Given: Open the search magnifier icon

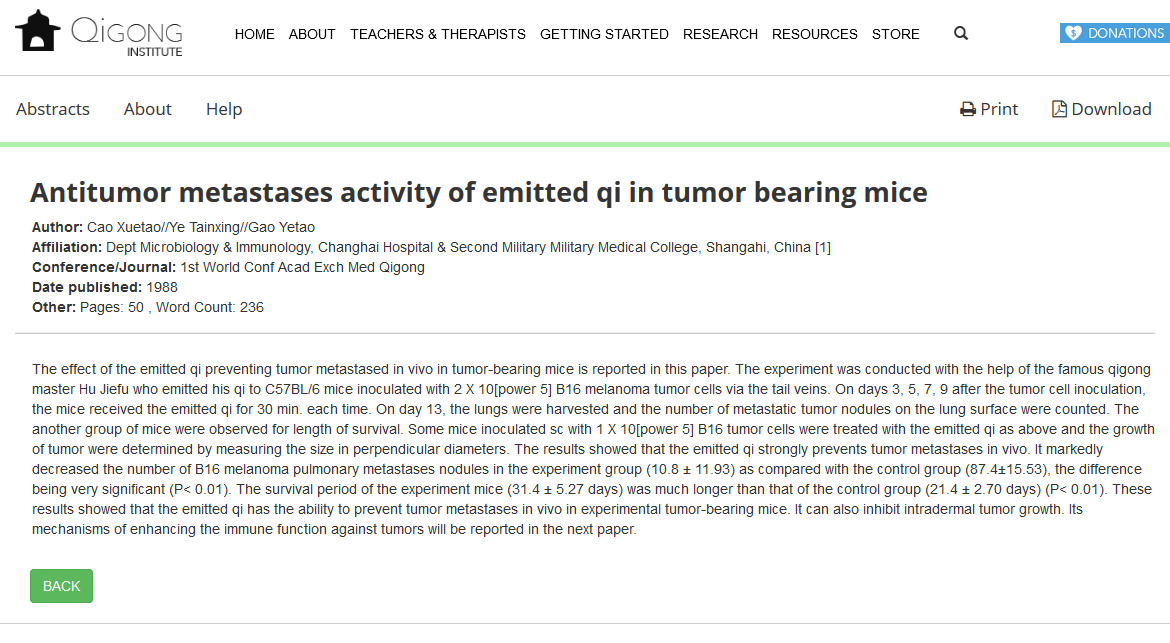Looking at the screenshot, I should pos(961,34).
